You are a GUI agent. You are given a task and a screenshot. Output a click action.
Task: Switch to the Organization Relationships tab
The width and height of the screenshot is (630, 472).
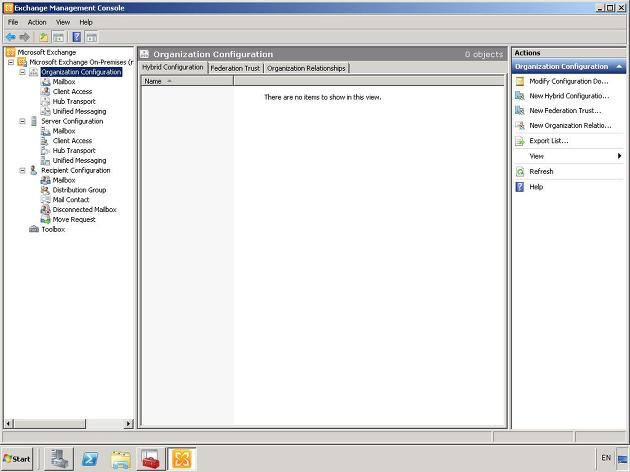pos(306,68)
